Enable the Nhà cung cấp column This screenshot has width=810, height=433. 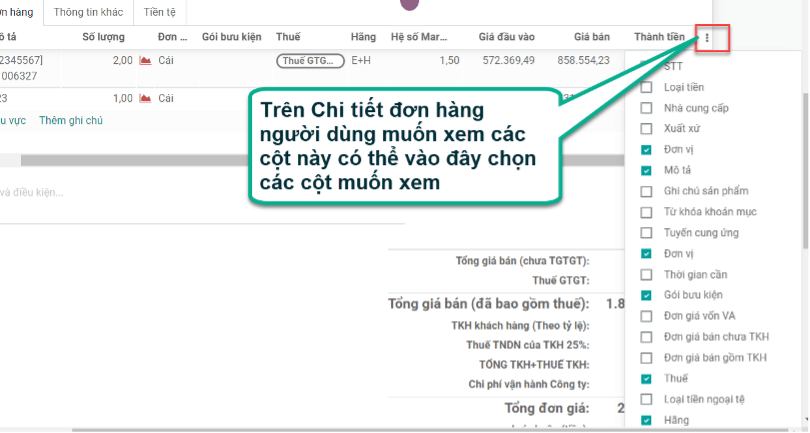point(646,108)
